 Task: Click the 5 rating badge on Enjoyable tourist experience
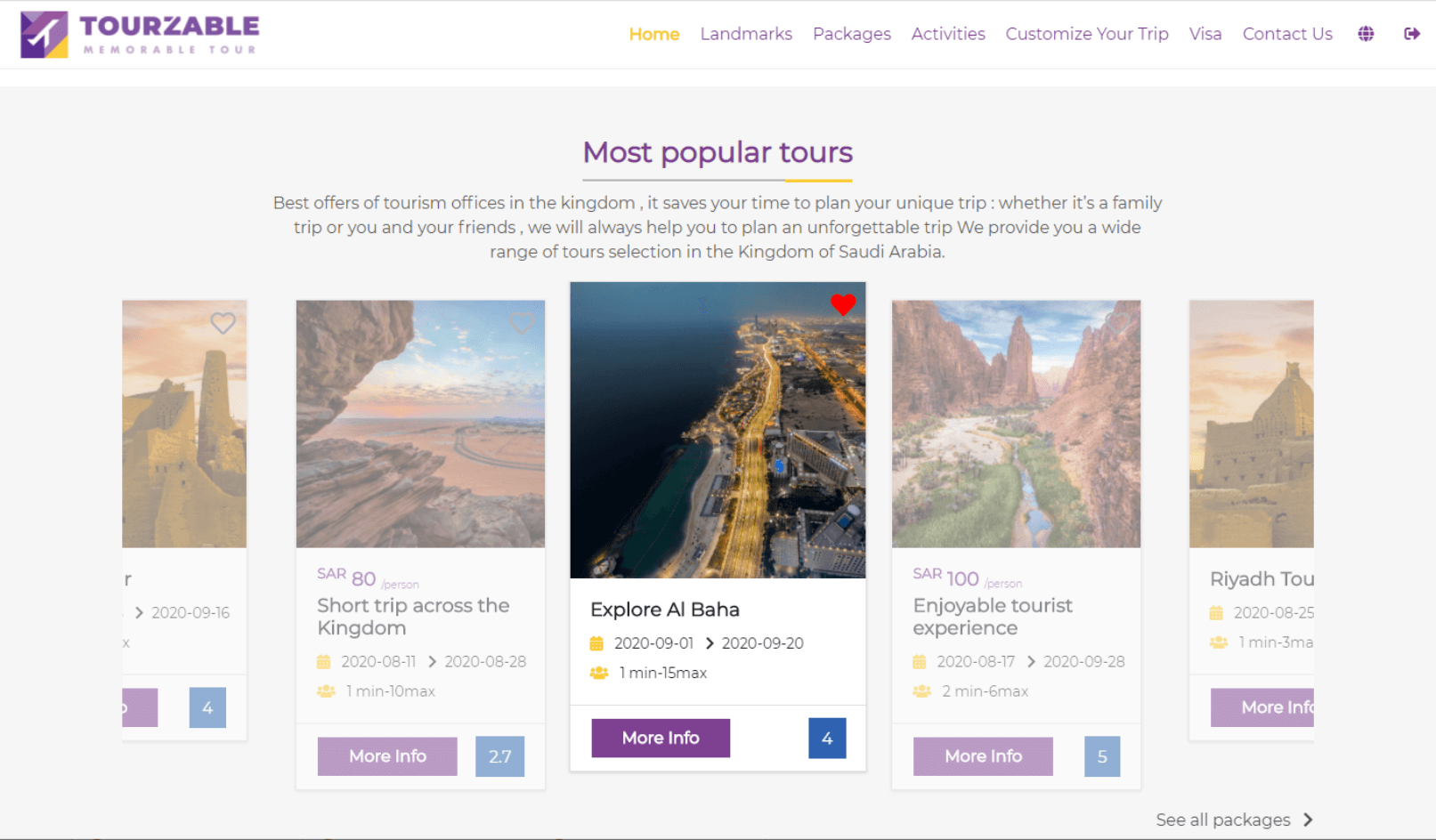[1102, 756]
